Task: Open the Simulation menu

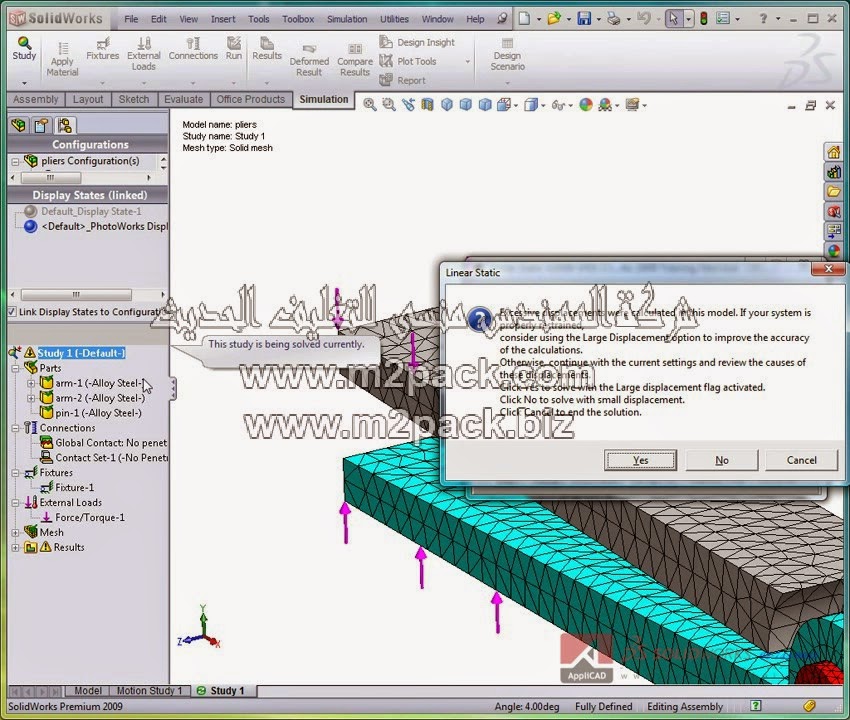Action: tap(347, 19)
